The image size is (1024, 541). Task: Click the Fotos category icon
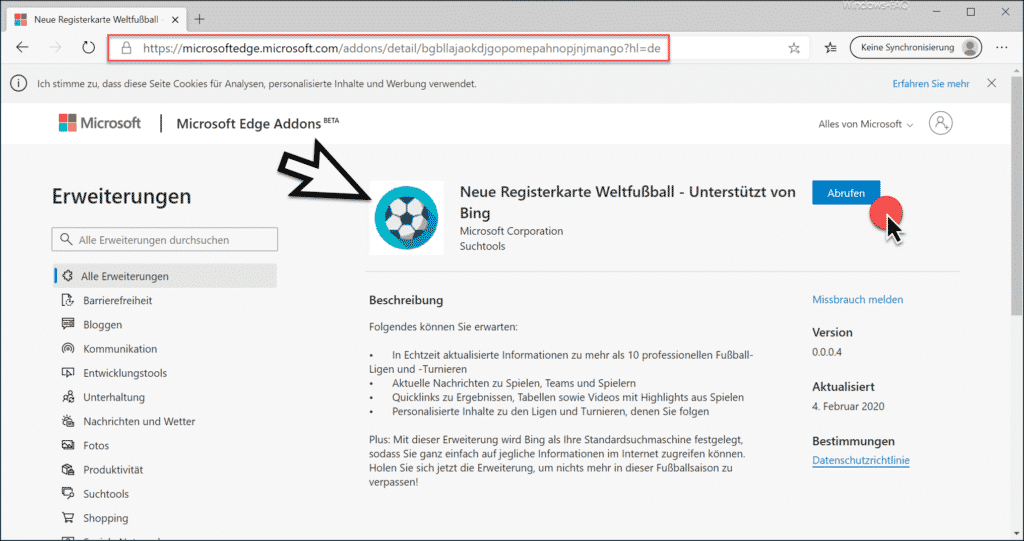(x=68, y=445)
